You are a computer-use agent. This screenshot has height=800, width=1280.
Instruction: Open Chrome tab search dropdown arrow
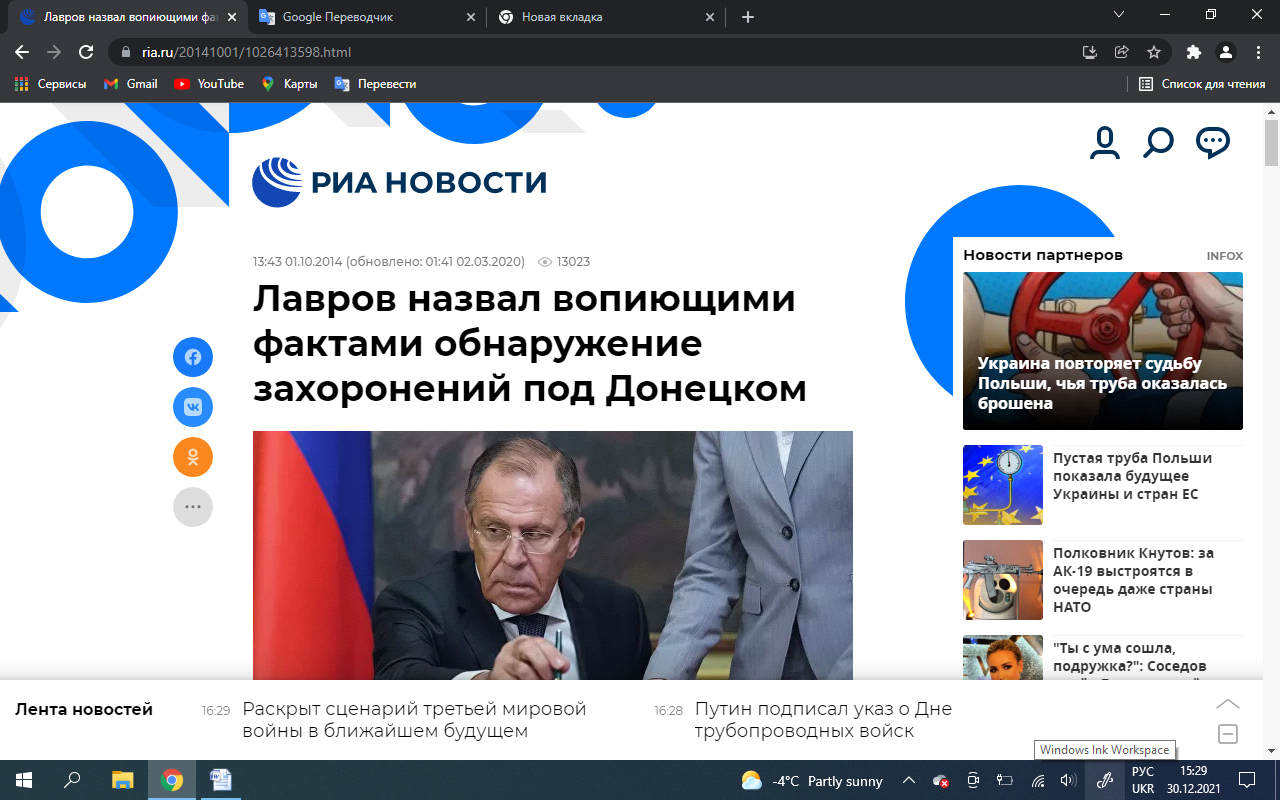coord(1119,16)
